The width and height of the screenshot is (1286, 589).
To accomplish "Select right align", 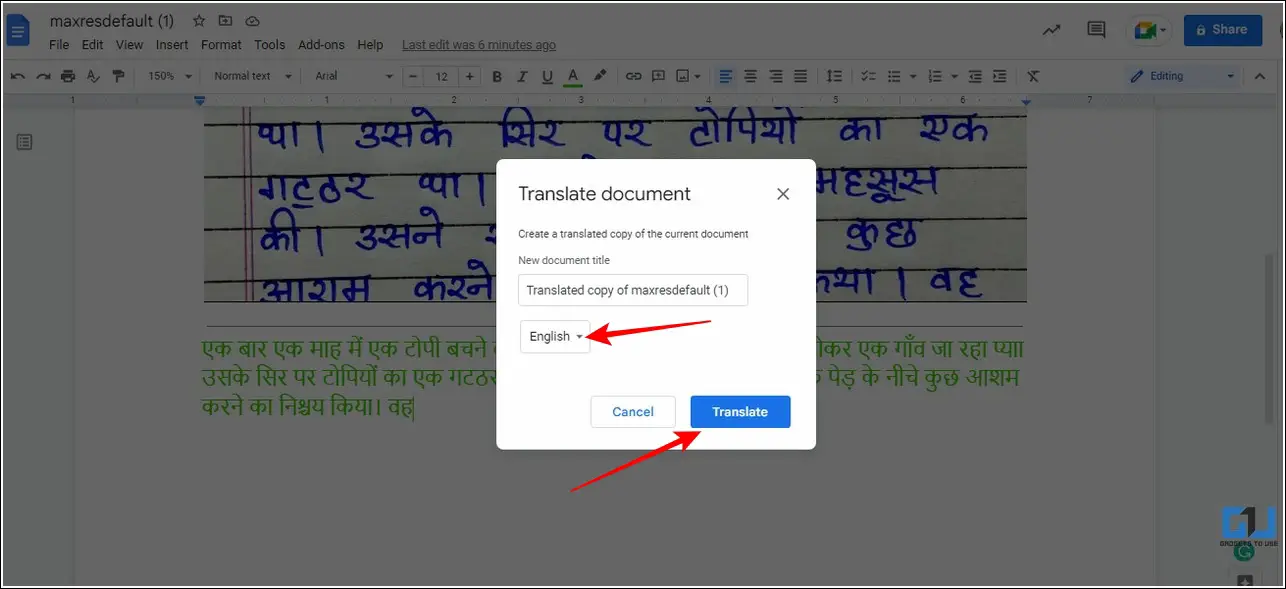I will point(775,76).
